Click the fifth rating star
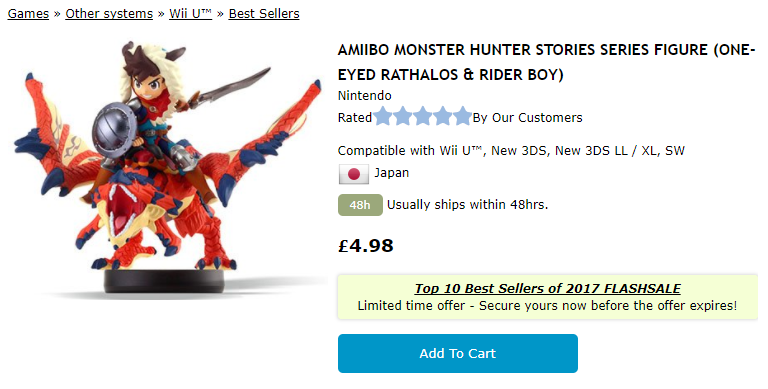 (462, 117)
